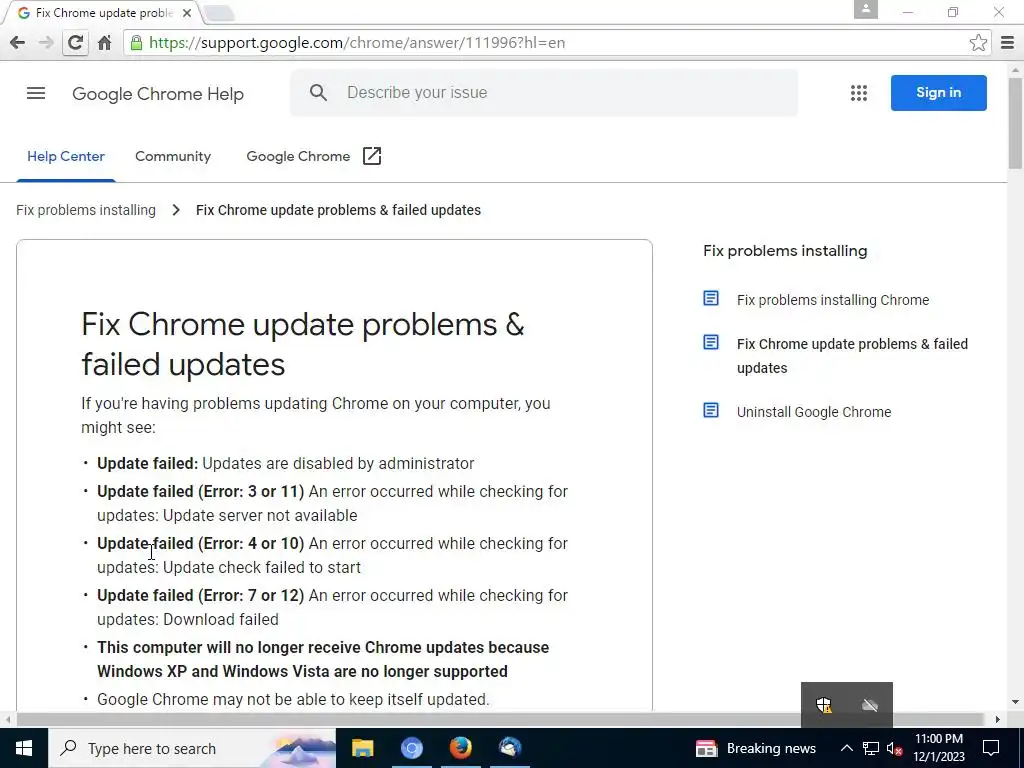Image resolution: width=1024 pixels, height=768 pixels.
Task: Click the text about Windows XP and Vista no longer supported
Action: tap(323, 660)
